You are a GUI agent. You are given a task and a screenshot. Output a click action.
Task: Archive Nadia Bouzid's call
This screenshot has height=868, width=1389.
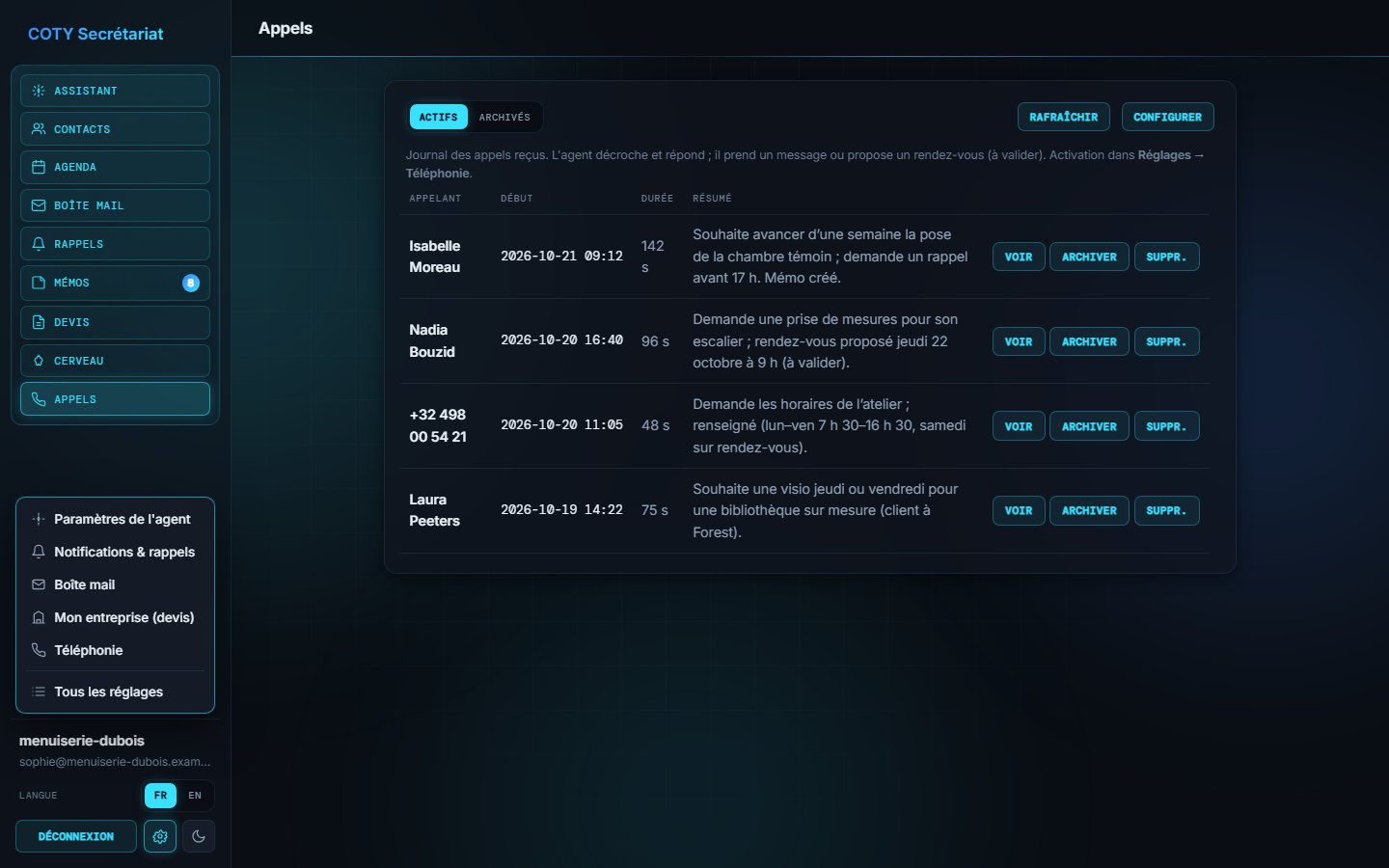(x=1089, y=341)
